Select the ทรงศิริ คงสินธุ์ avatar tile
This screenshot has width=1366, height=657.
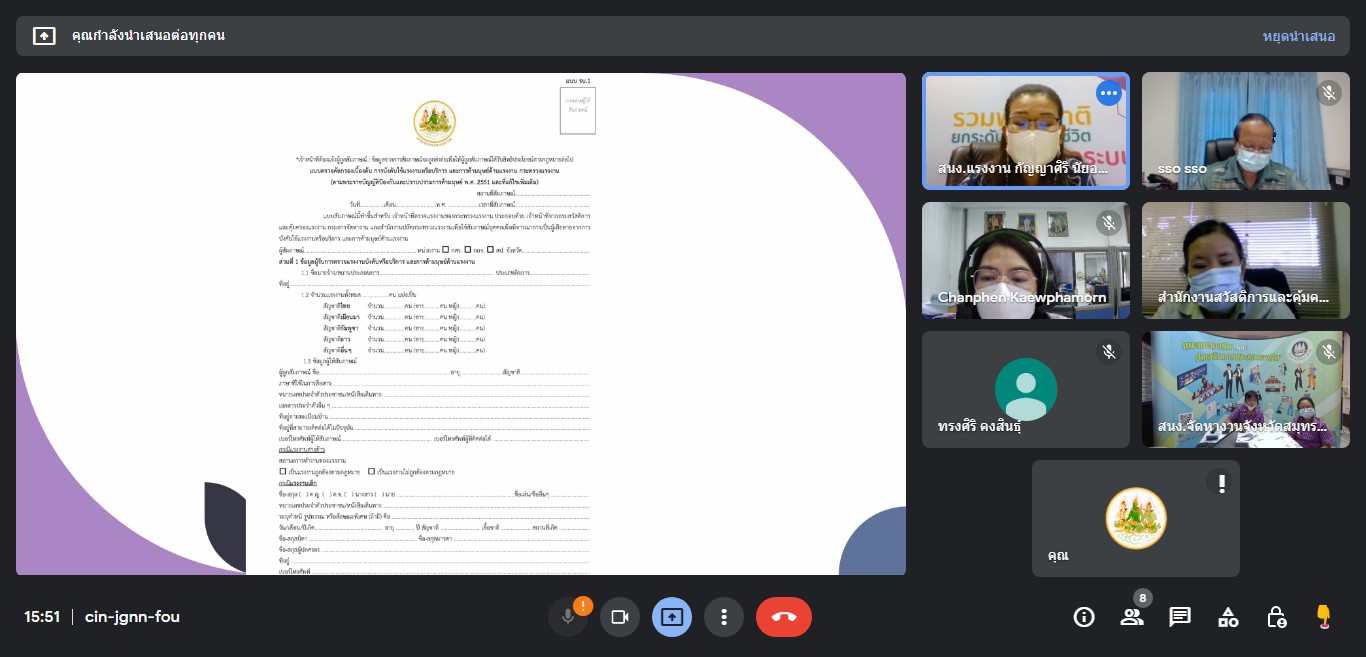[1025, 389]
